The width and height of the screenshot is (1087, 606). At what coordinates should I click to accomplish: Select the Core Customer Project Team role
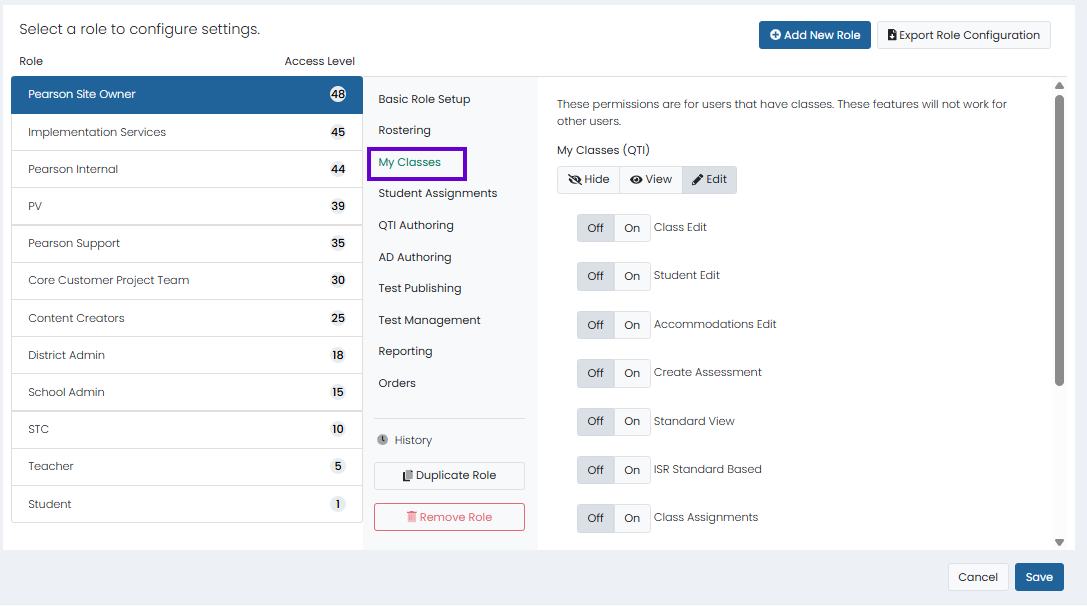pos(187,281)
